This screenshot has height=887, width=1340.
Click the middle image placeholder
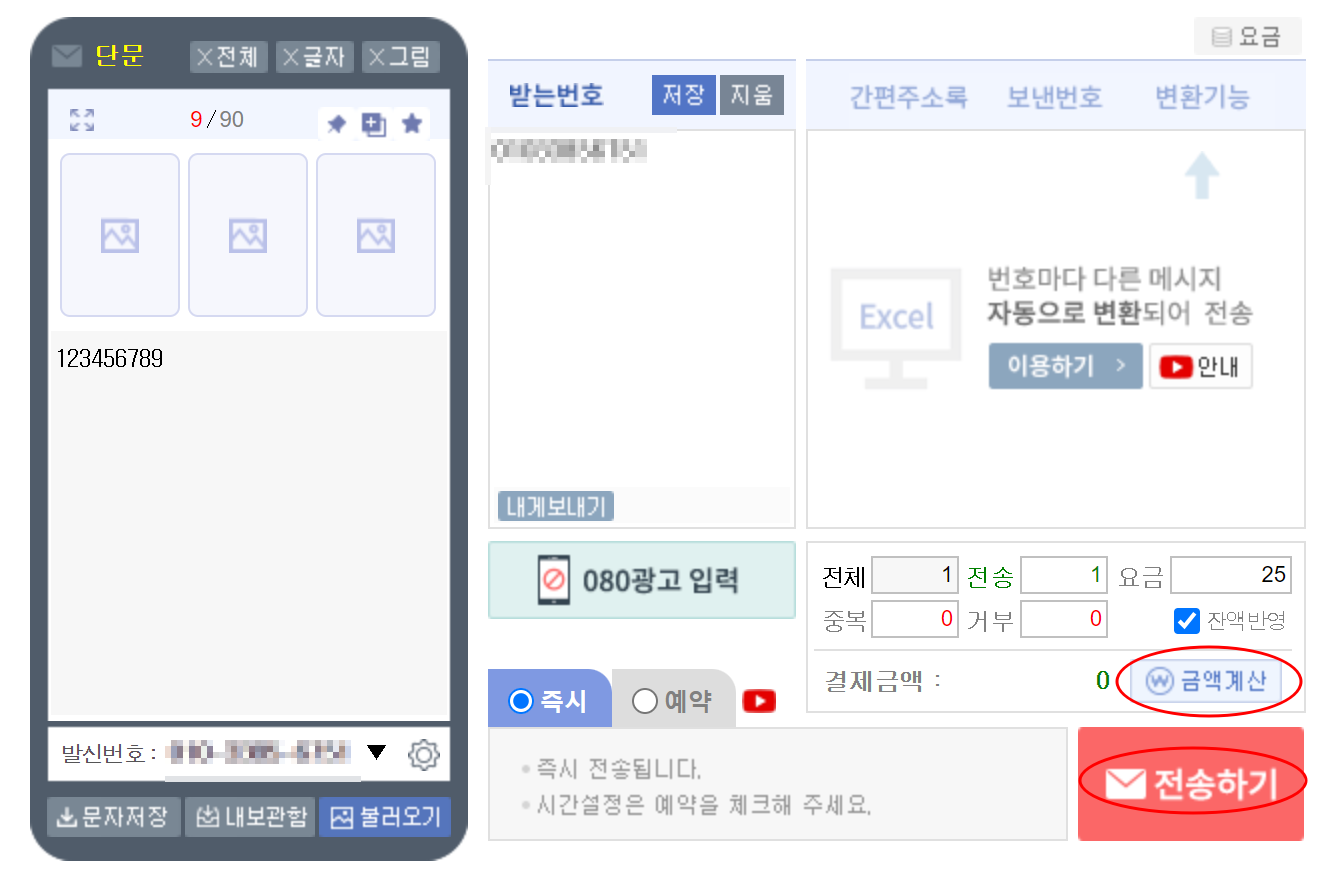(247, 234)
